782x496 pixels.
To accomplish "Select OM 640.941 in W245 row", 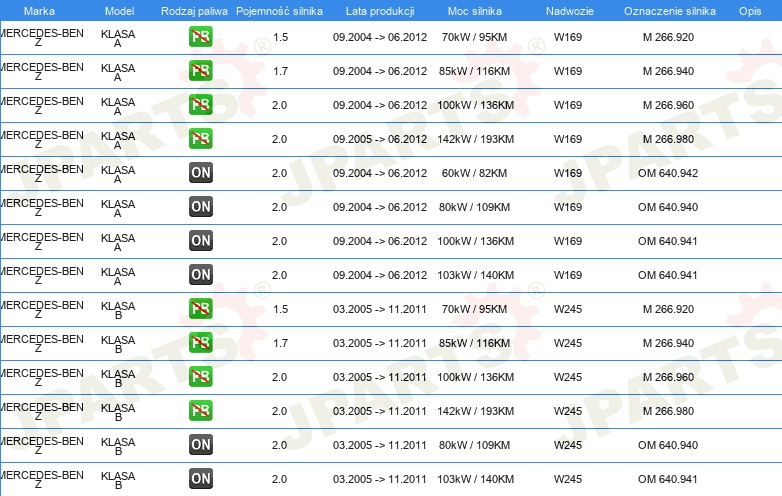I will (668, 479).
